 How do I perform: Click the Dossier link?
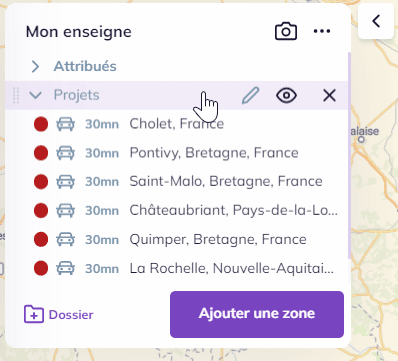pos(71,315)
